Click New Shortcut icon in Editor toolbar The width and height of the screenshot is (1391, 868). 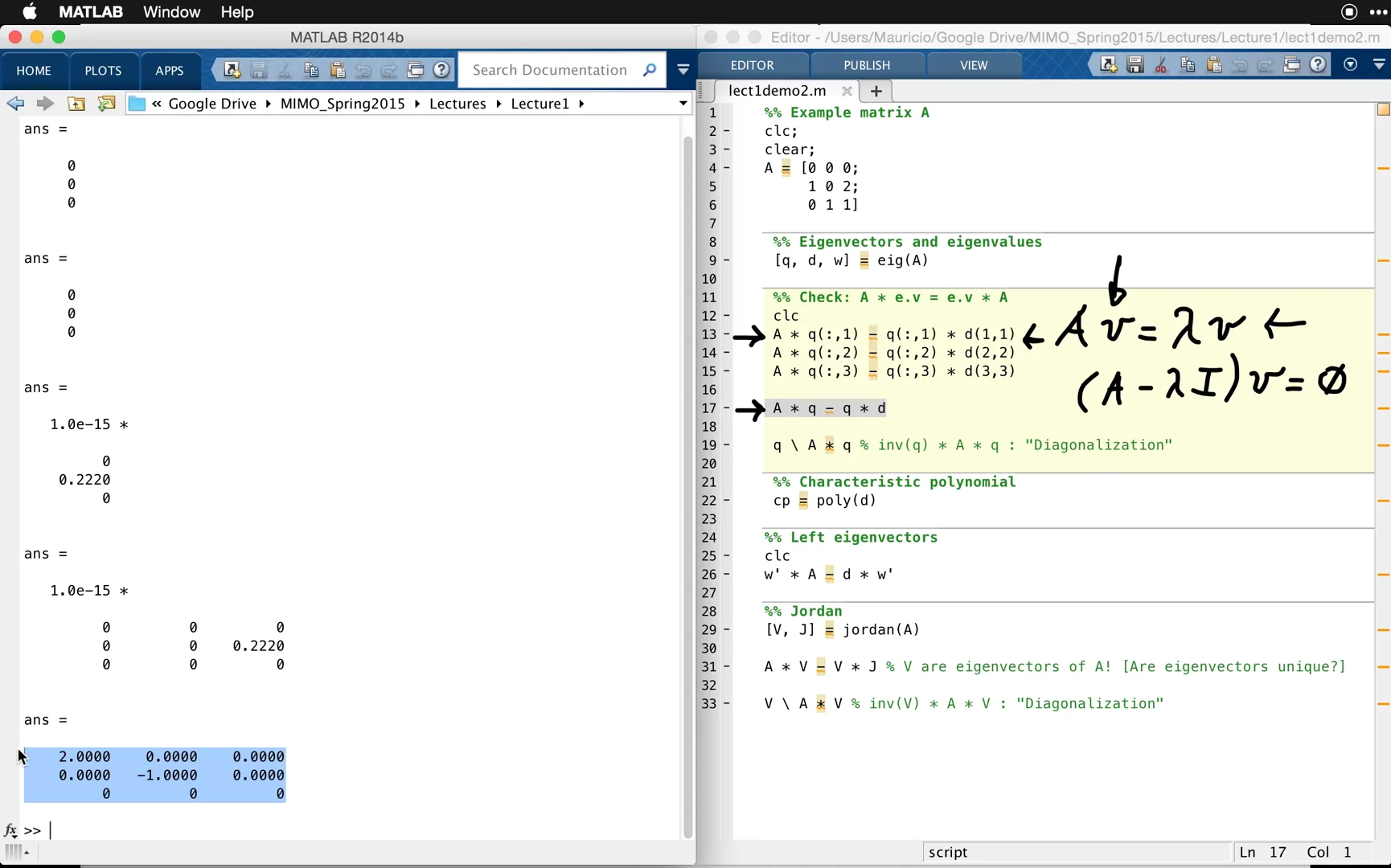tap(1109, 65)
